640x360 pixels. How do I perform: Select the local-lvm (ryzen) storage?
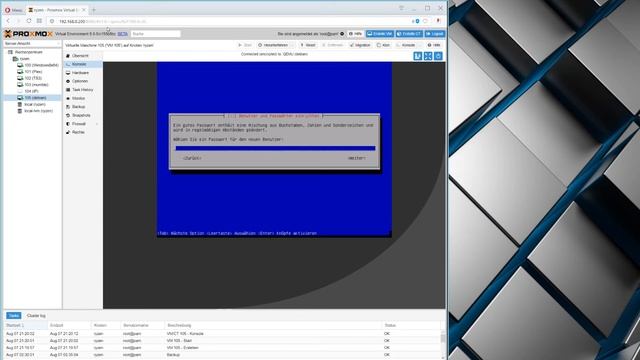coord(38,111)
